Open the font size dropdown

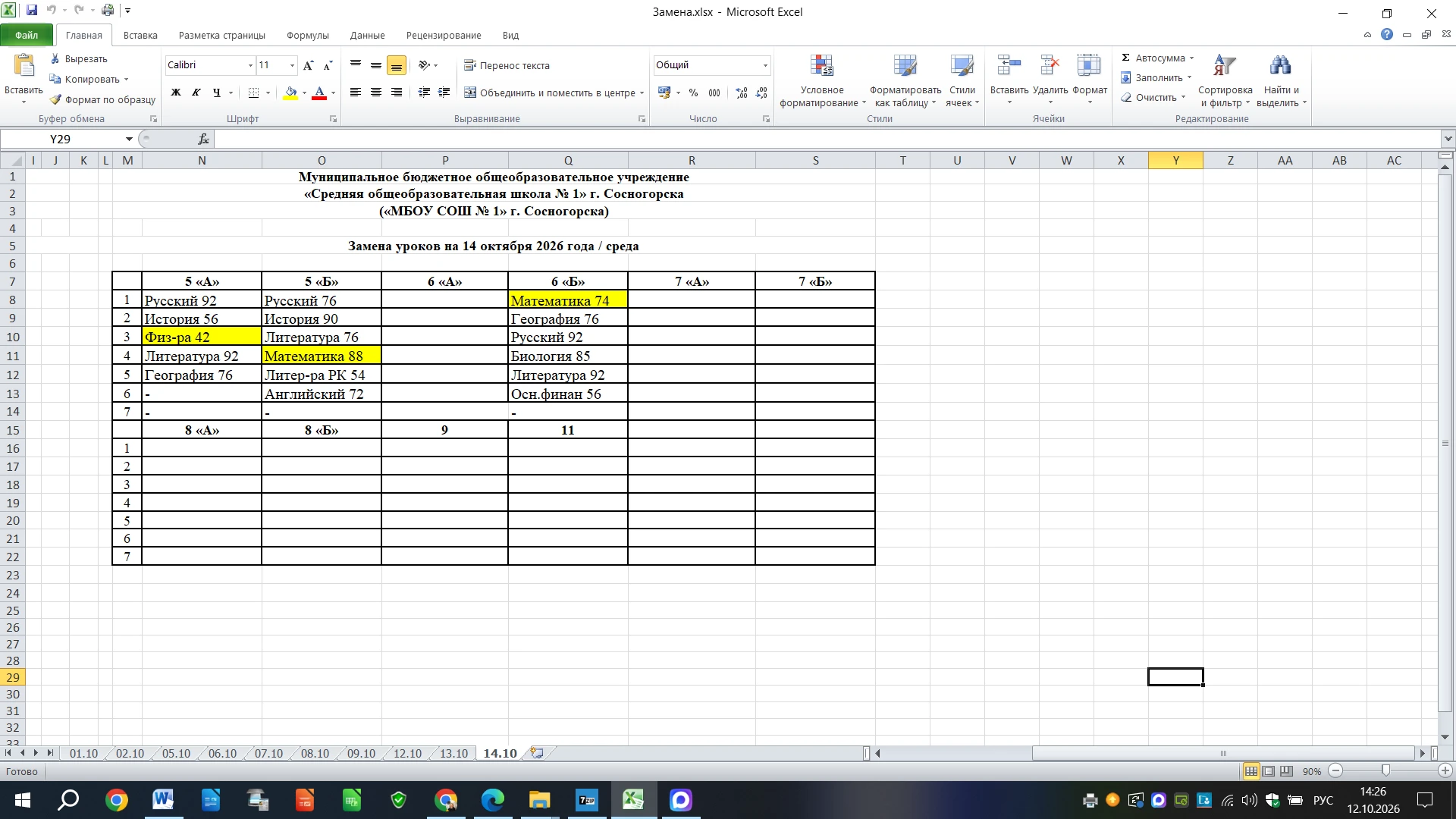292,65
